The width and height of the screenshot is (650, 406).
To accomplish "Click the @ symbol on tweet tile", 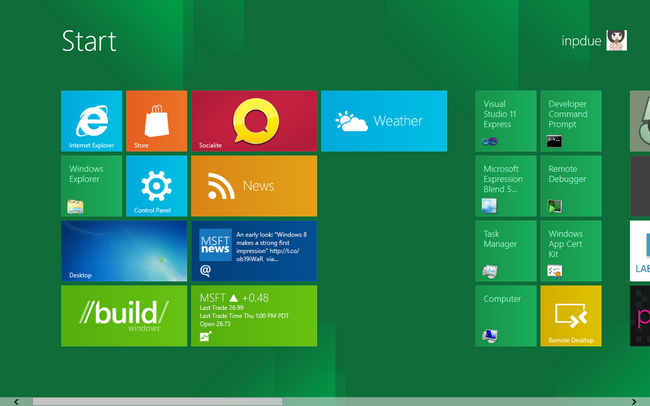I will (x=205, y=270).
